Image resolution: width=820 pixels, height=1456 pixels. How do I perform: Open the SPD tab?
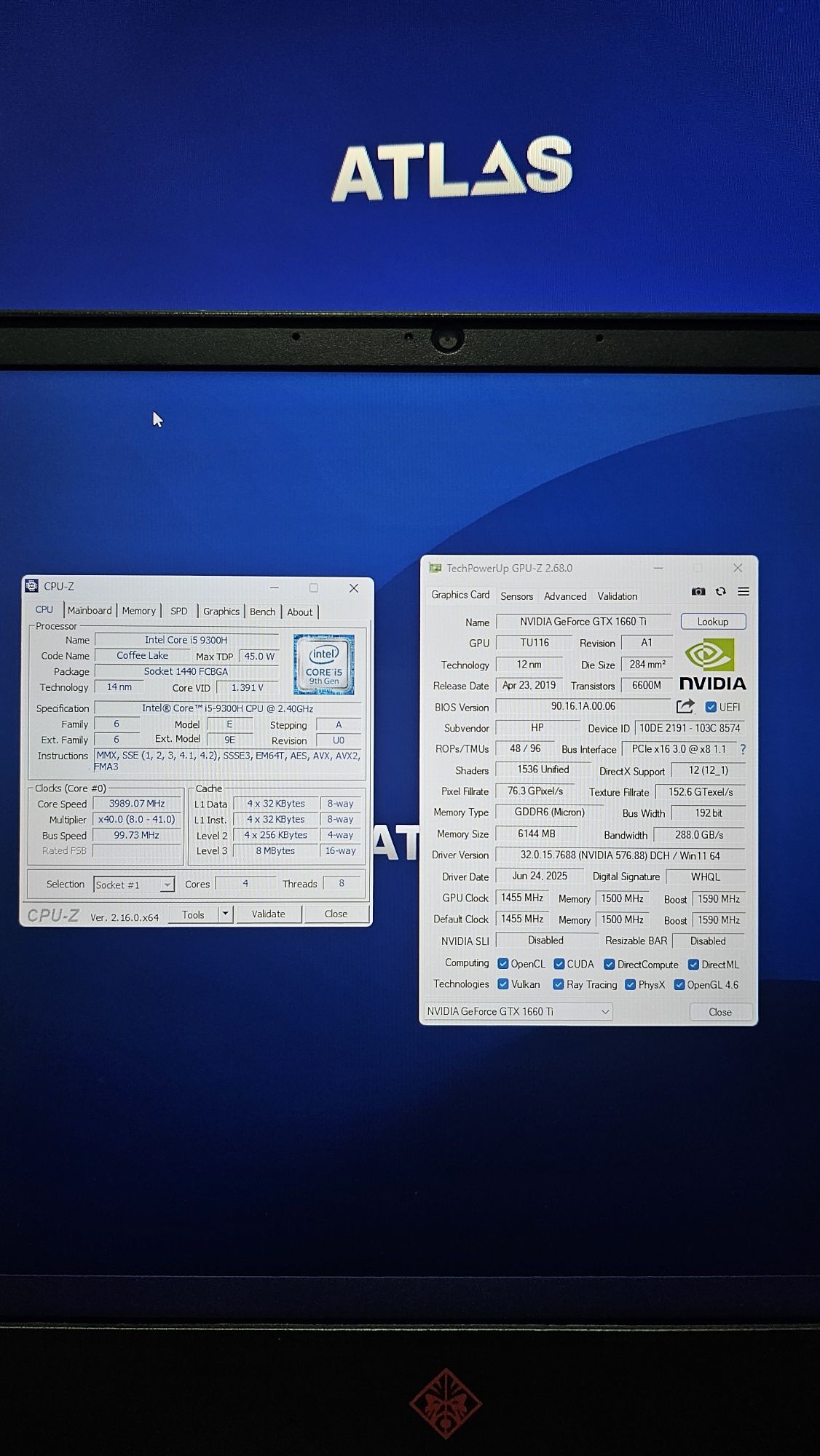click(179, 612)
